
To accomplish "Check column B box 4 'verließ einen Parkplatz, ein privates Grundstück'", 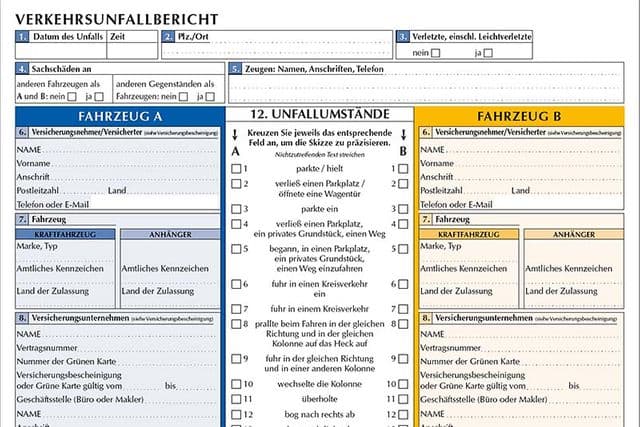I will [403, 224].
